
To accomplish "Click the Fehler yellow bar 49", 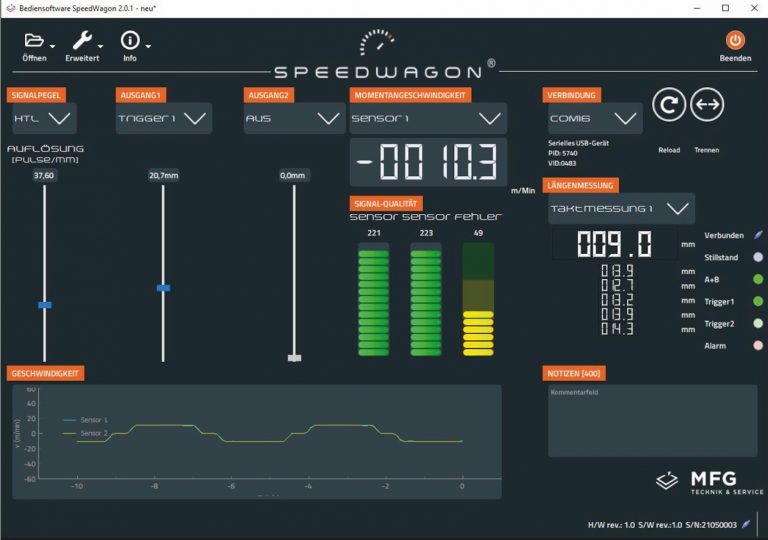I will coord(478,299).
